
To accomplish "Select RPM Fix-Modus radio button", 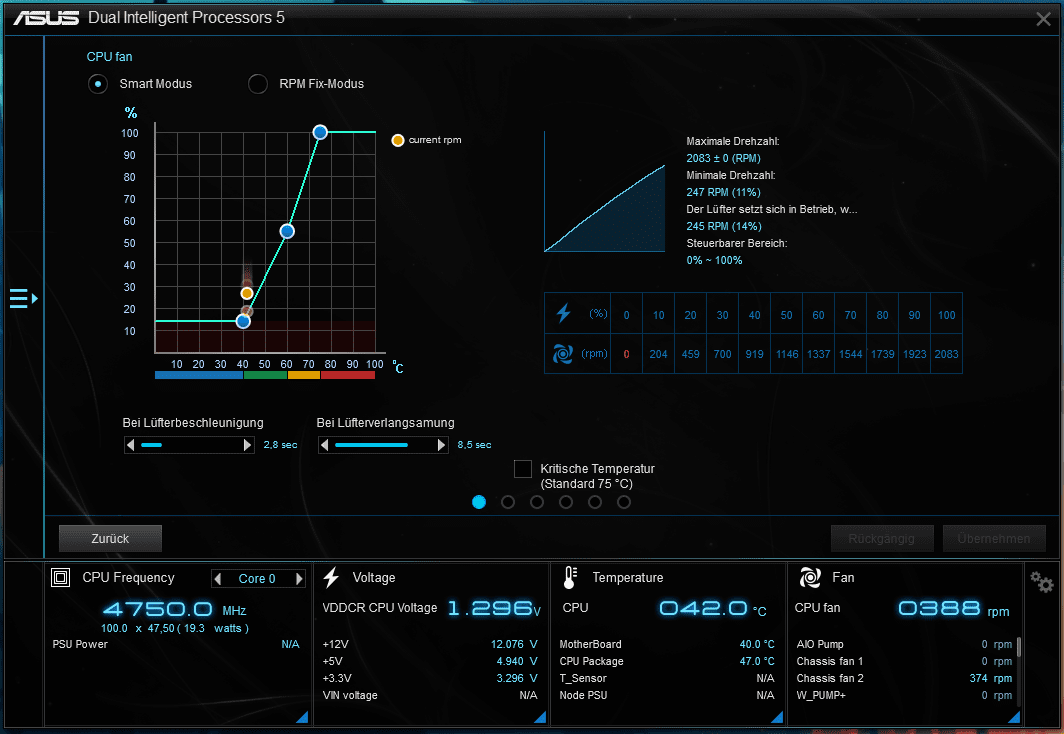I will pyautogui.click(x=258, y=84).
